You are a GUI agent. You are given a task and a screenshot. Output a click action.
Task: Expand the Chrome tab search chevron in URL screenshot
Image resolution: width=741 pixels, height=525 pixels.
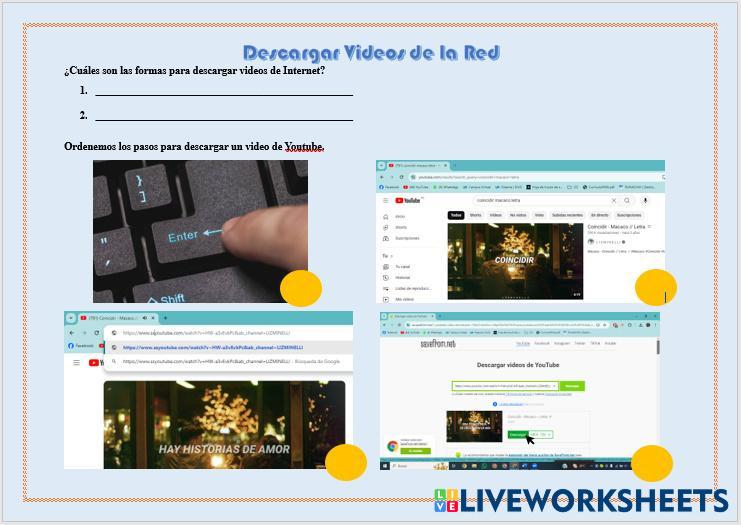(x=71, y=318)
